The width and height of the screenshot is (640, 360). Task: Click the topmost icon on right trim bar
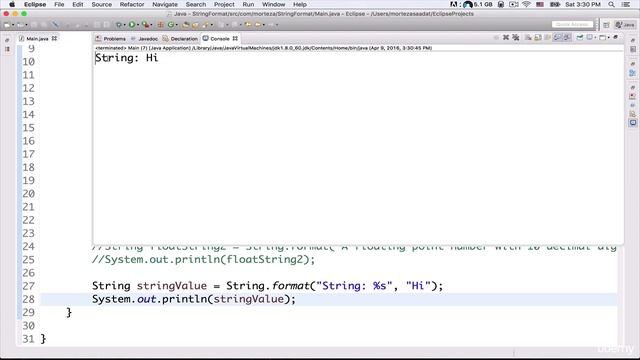633,40
